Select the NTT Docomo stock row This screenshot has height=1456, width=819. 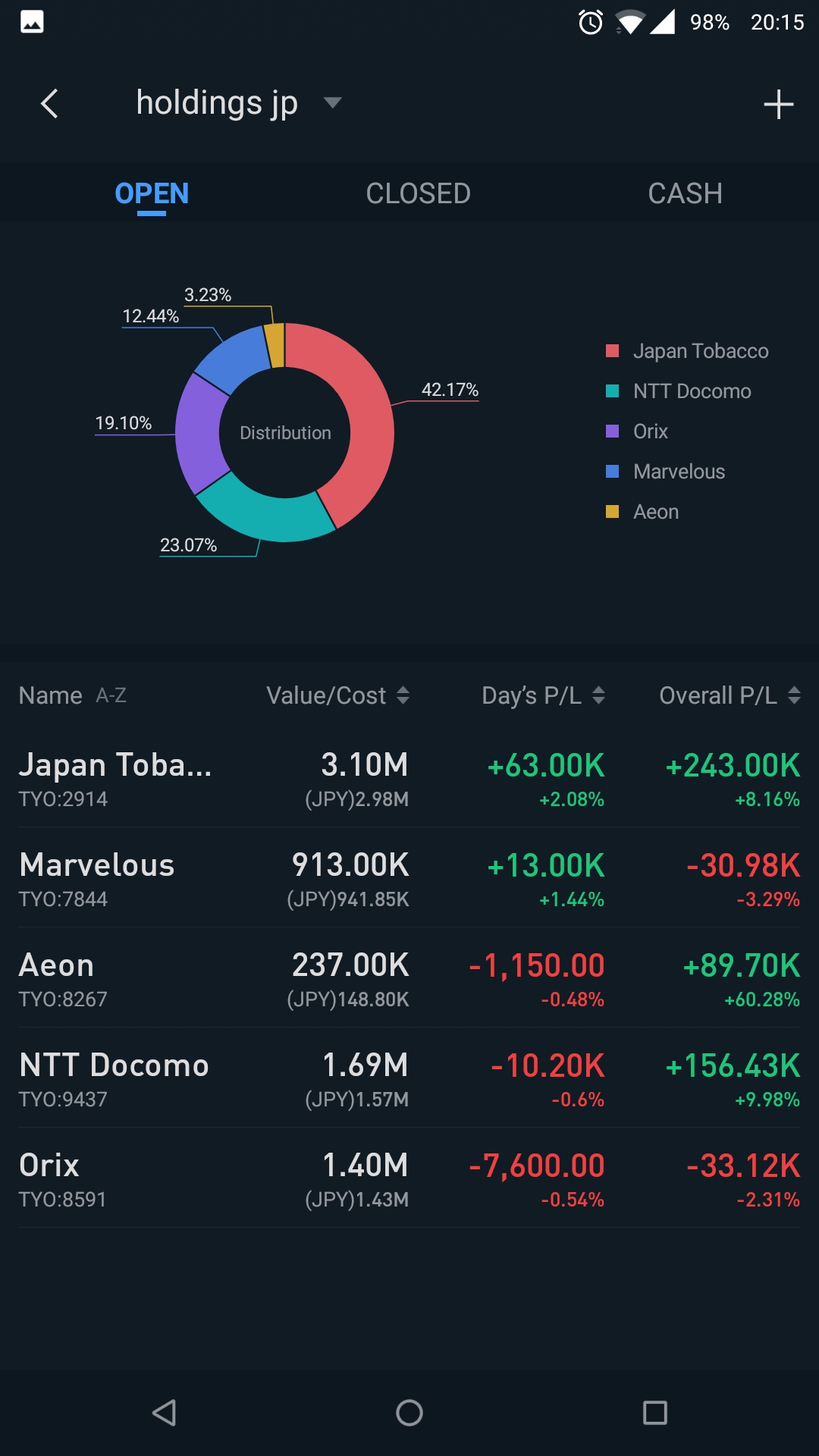point(409,1078)
